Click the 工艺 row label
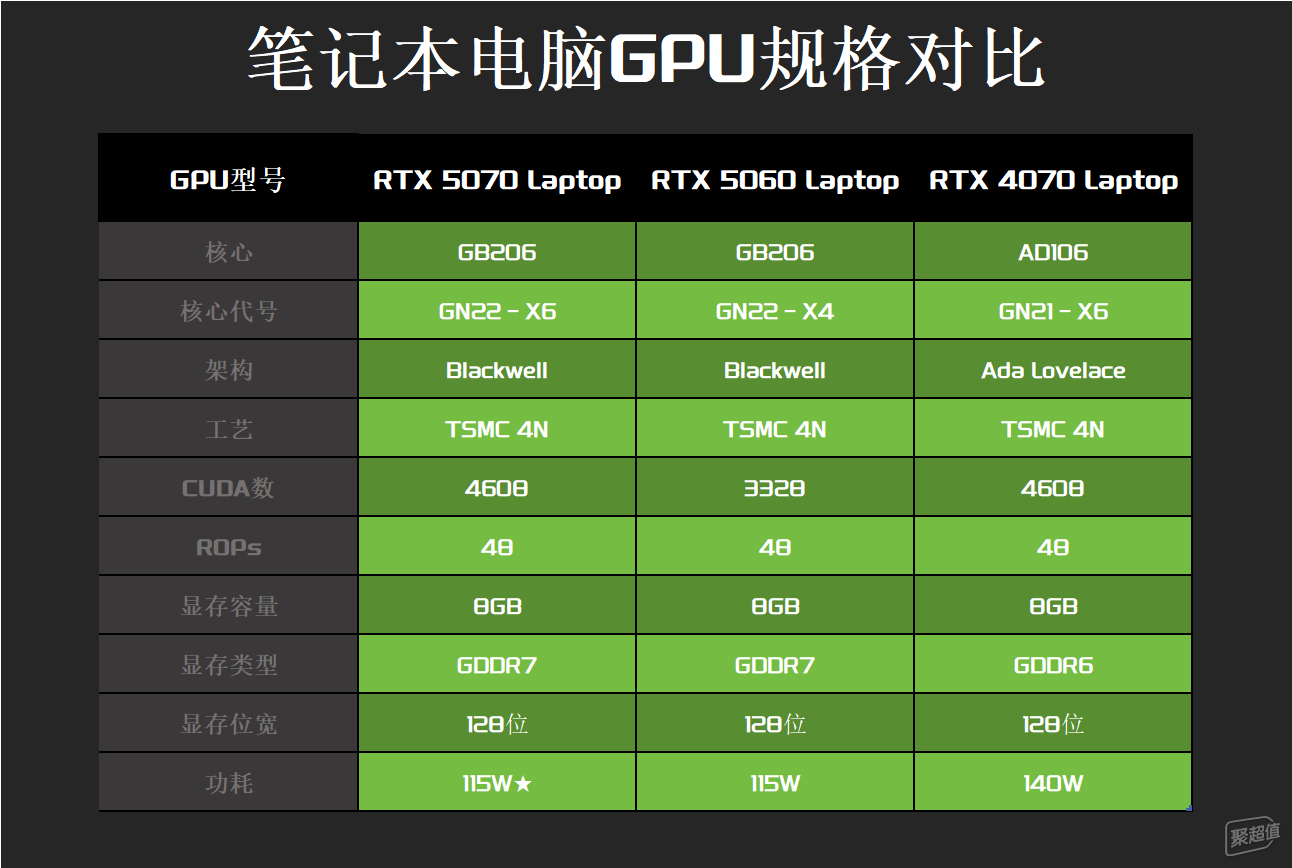Screen dimensions: 1292x868 tap(228, 429)
